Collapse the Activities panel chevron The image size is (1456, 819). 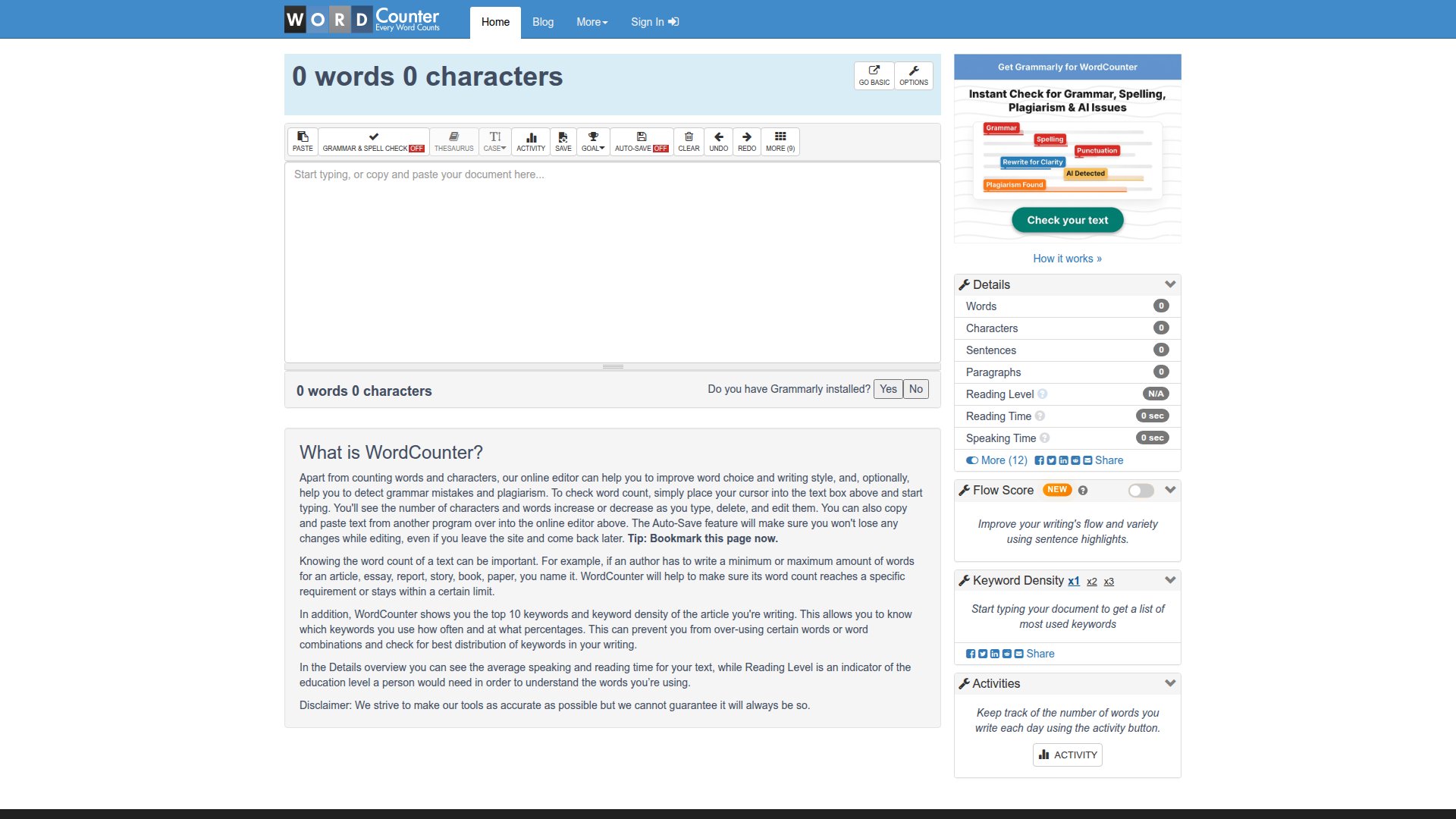[1170, 684]
